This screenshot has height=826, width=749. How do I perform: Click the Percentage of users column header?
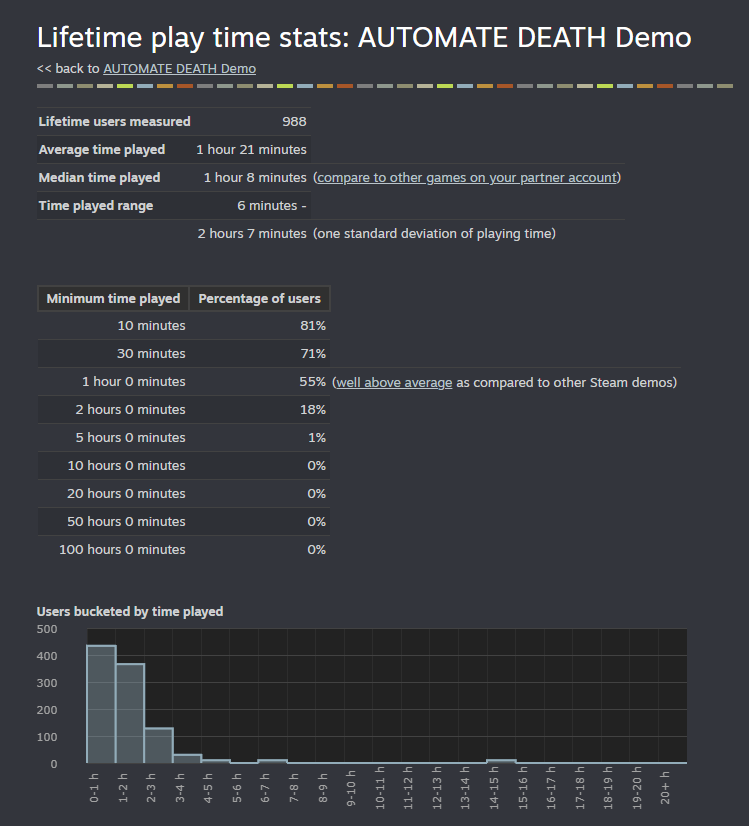point(260,299)
